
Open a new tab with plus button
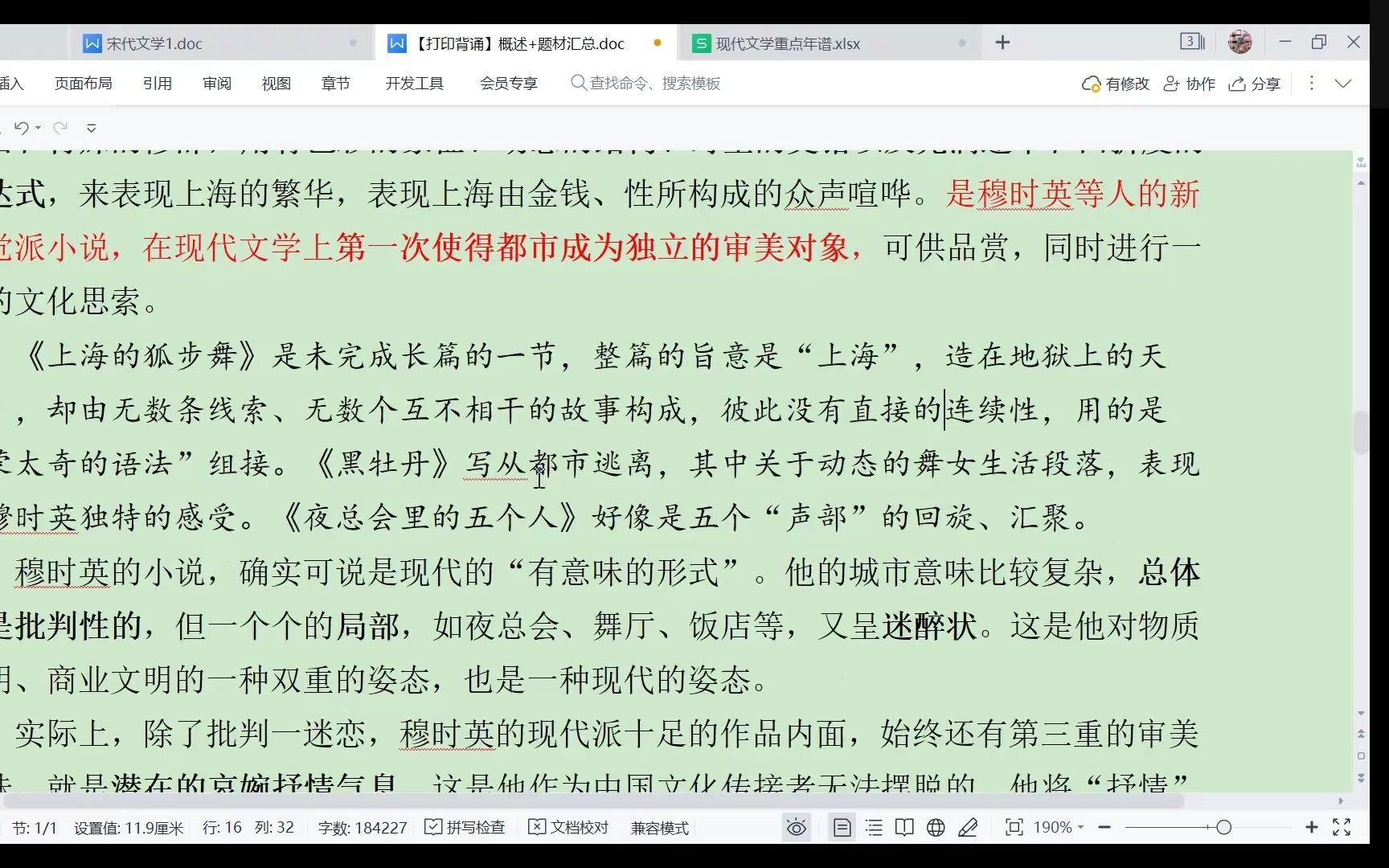pos(1002,43)
